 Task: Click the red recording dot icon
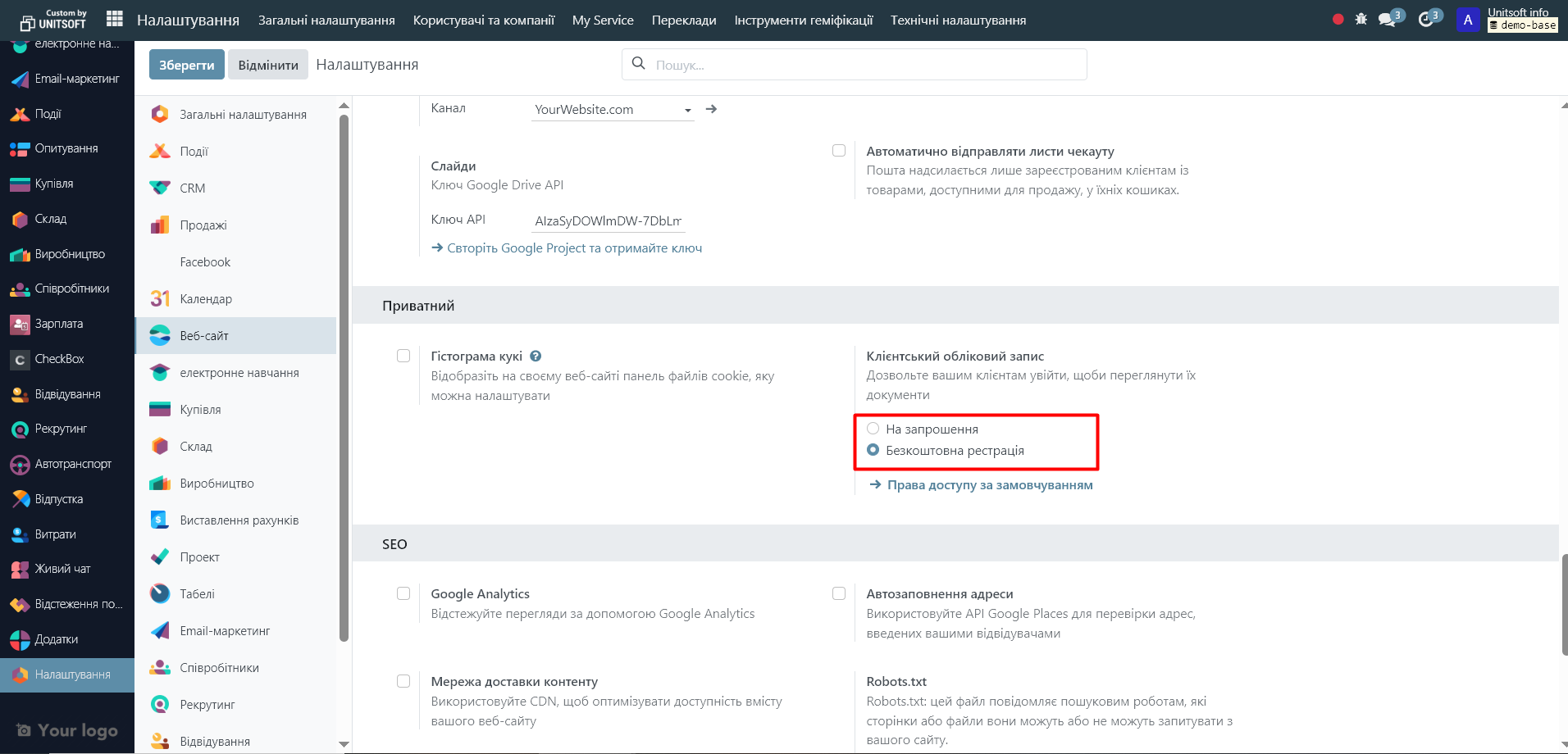tap(1338, 19)
